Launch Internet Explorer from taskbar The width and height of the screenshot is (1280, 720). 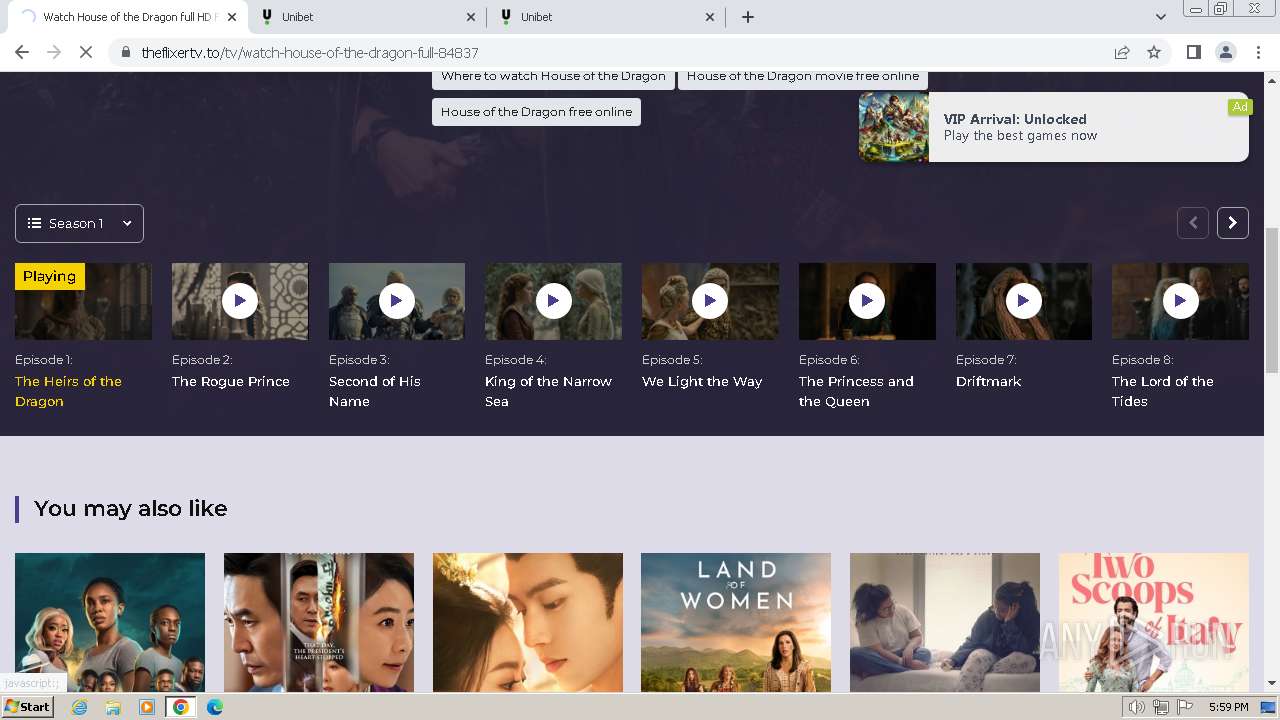[x=80, y=707]
